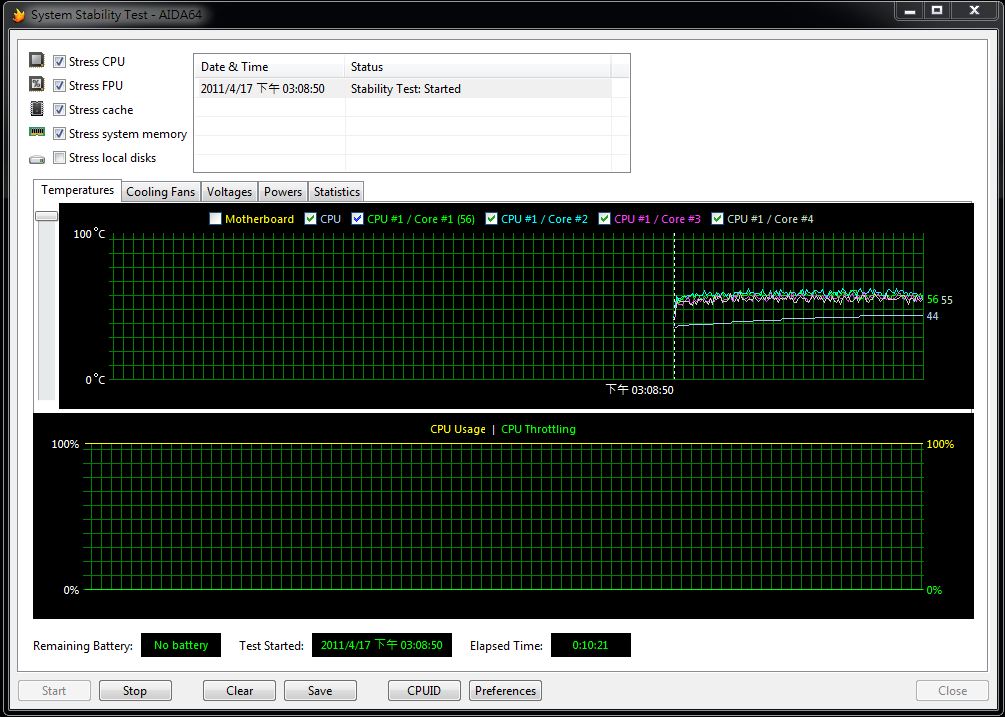This screenshot has height=717, width=1005.
Task: Maximize the System Stability Test window
Action: tap(937, 11)
